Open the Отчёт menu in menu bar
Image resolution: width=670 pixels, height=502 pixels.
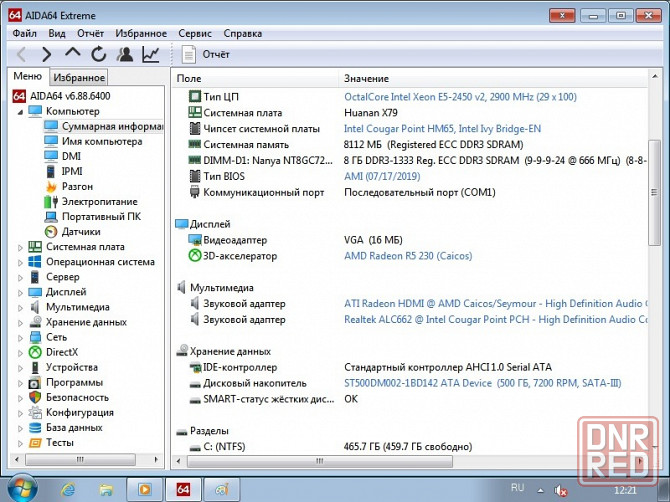click(x=91, y=33)
